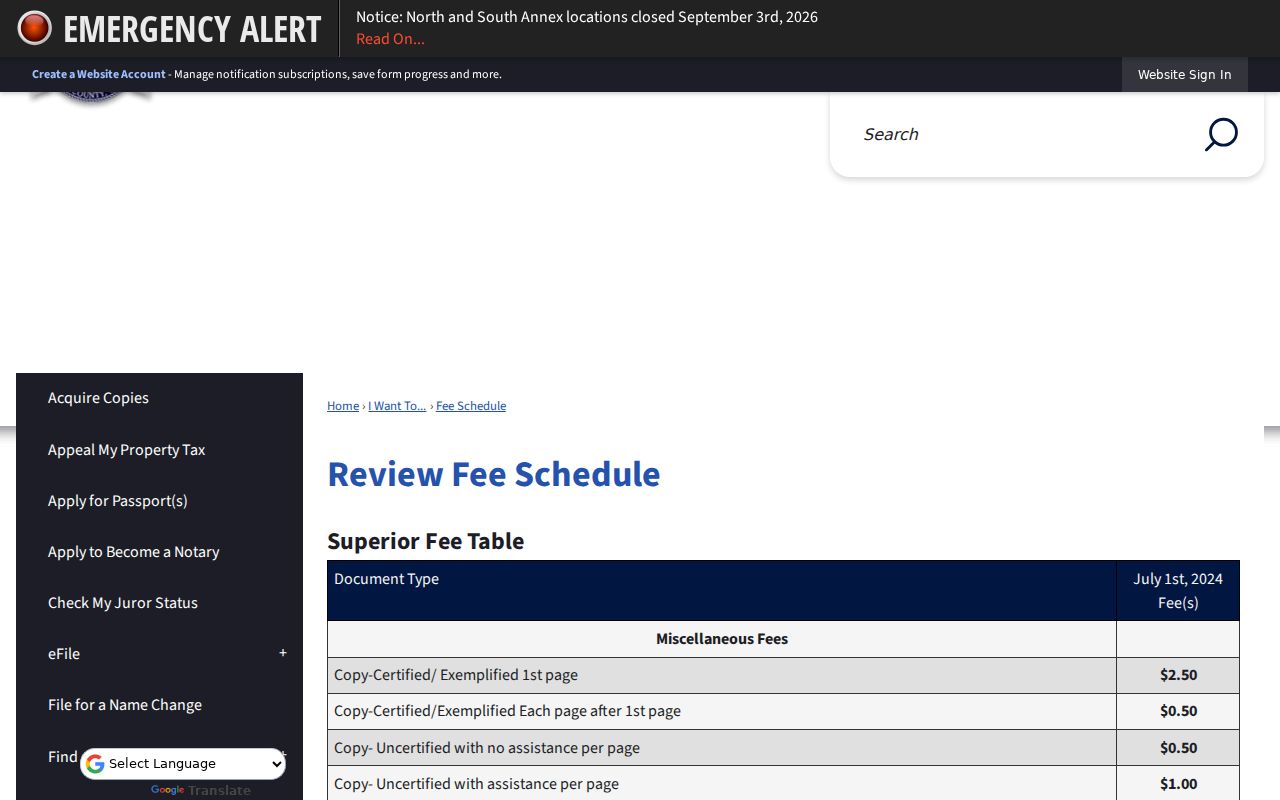This screenshot has width=1280, height=800.
Task: Click the red emergency alert indicator icon
Action: pyautogui.click(x=34, y=28)
